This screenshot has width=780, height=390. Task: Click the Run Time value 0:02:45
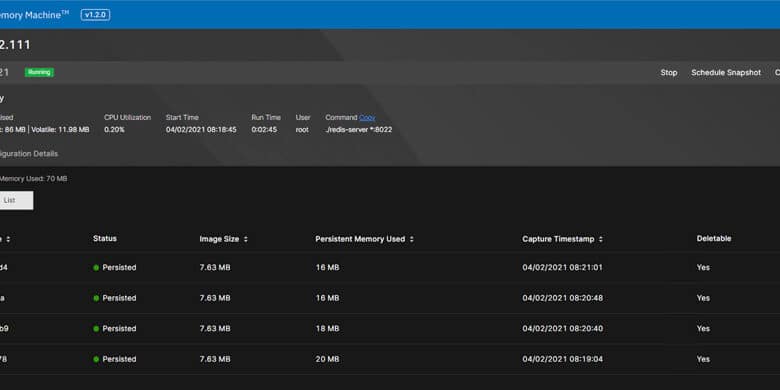(x=264, y=129)
